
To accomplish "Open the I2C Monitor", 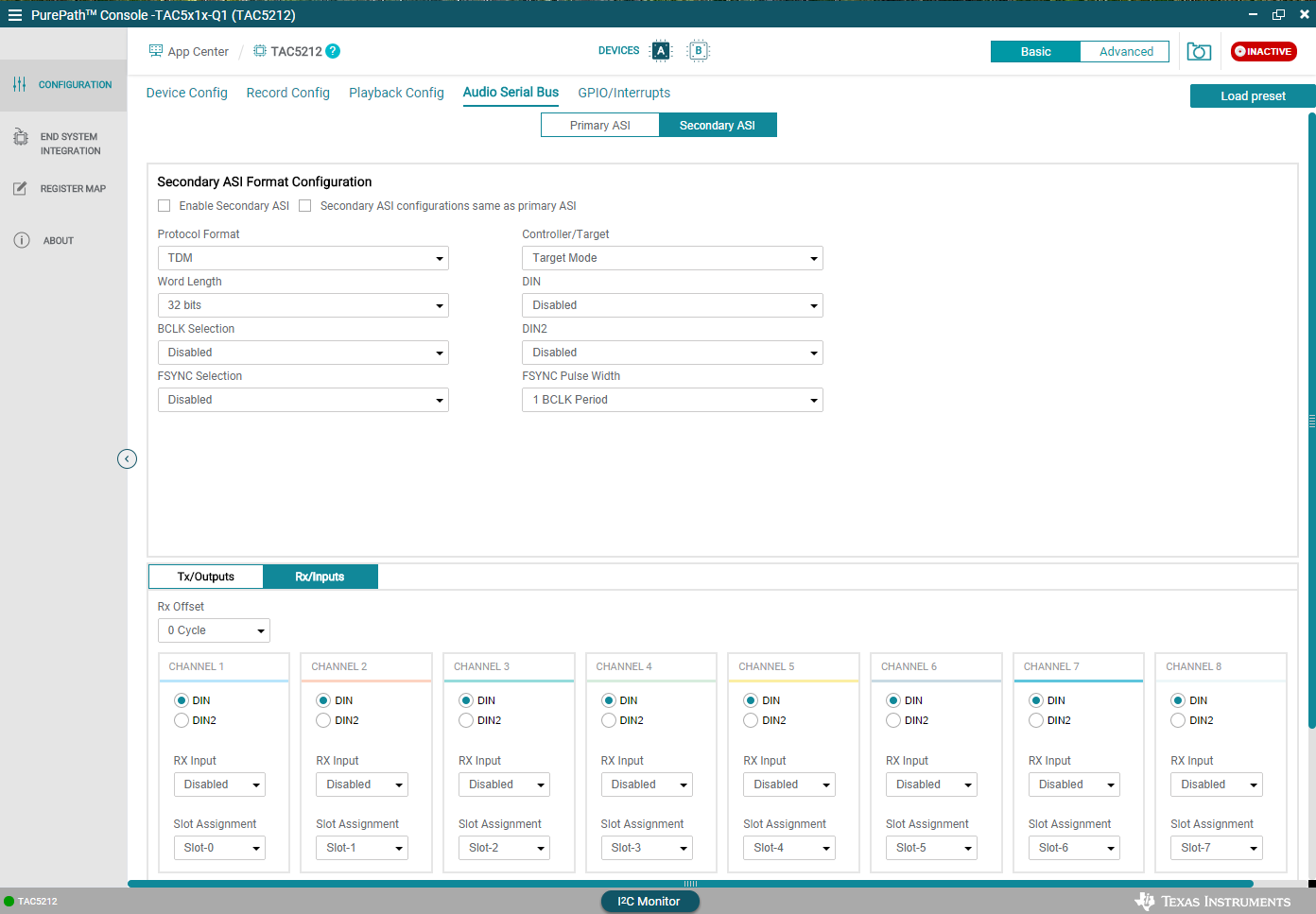I will (x=649, y=901).
